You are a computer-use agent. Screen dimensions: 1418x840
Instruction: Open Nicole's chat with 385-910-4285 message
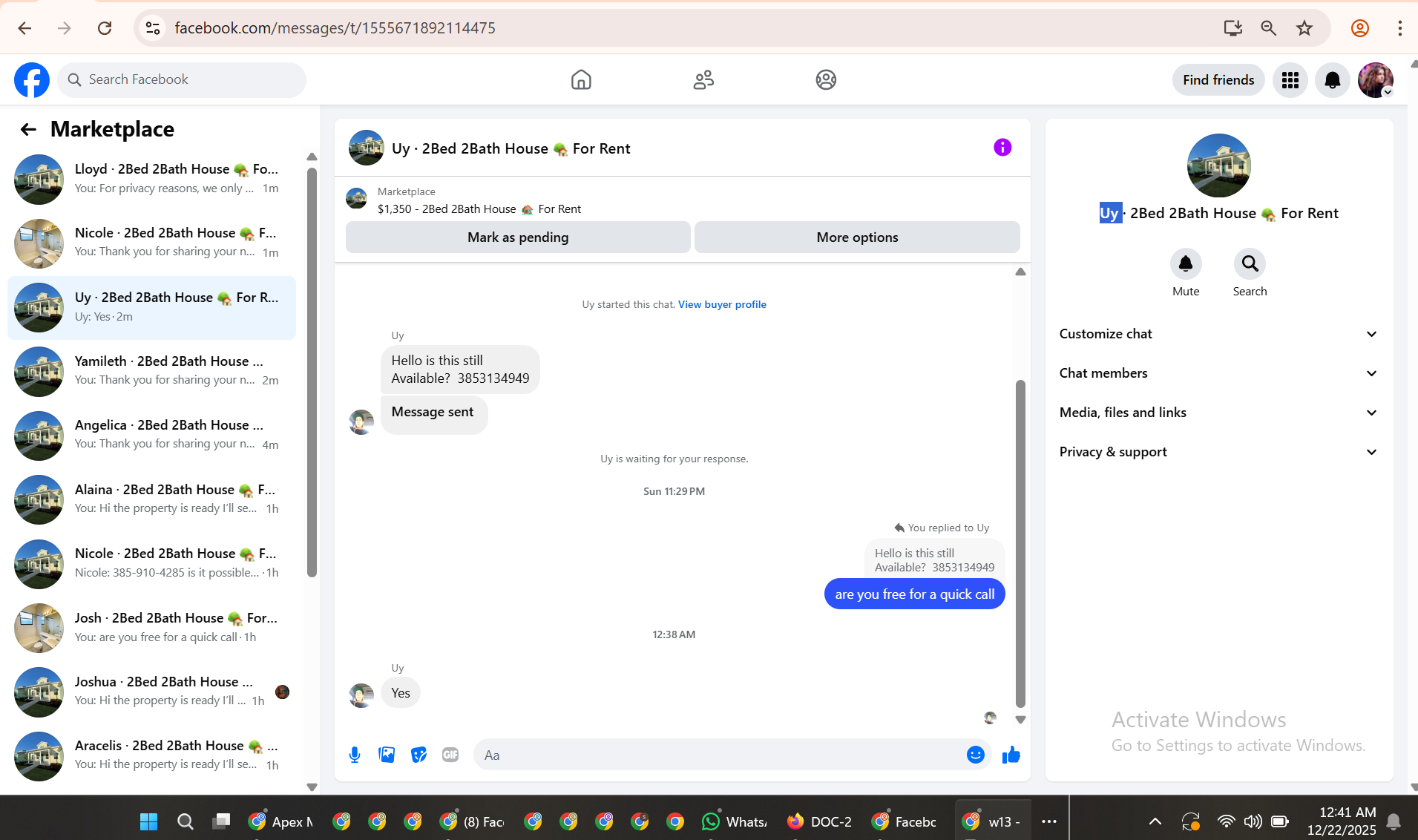coord(151,564)
